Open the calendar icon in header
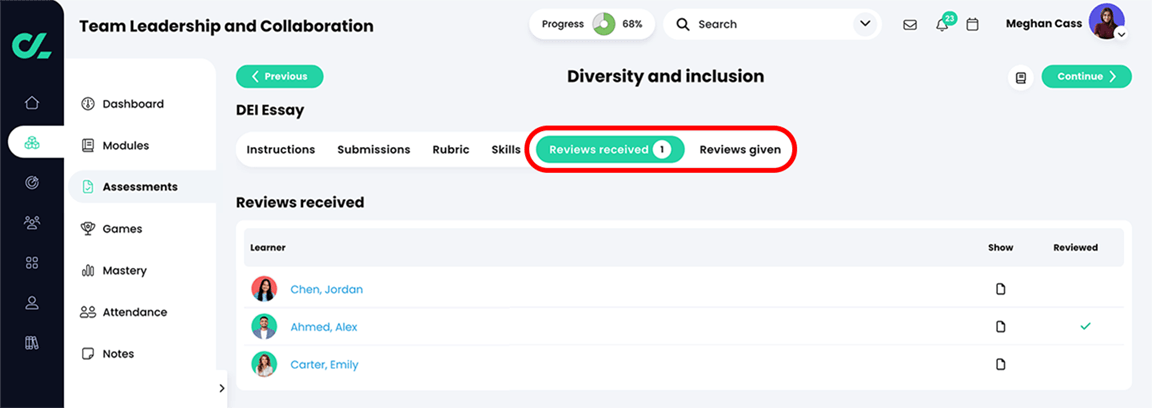1152x408 pixels. [x=972, y=25]
